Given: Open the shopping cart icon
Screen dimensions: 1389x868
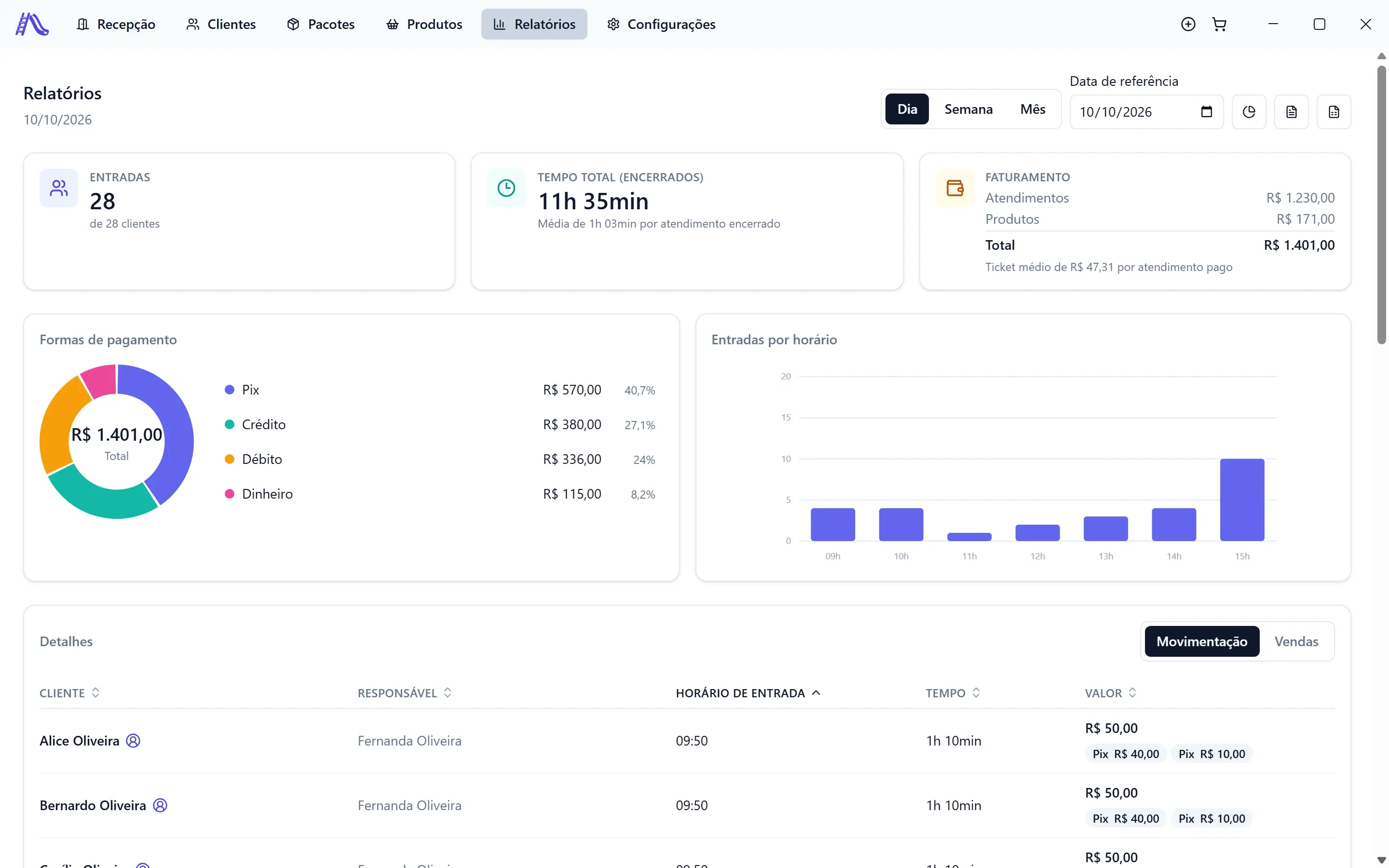Looking at the screenshot, I should tap(1219, 24).
